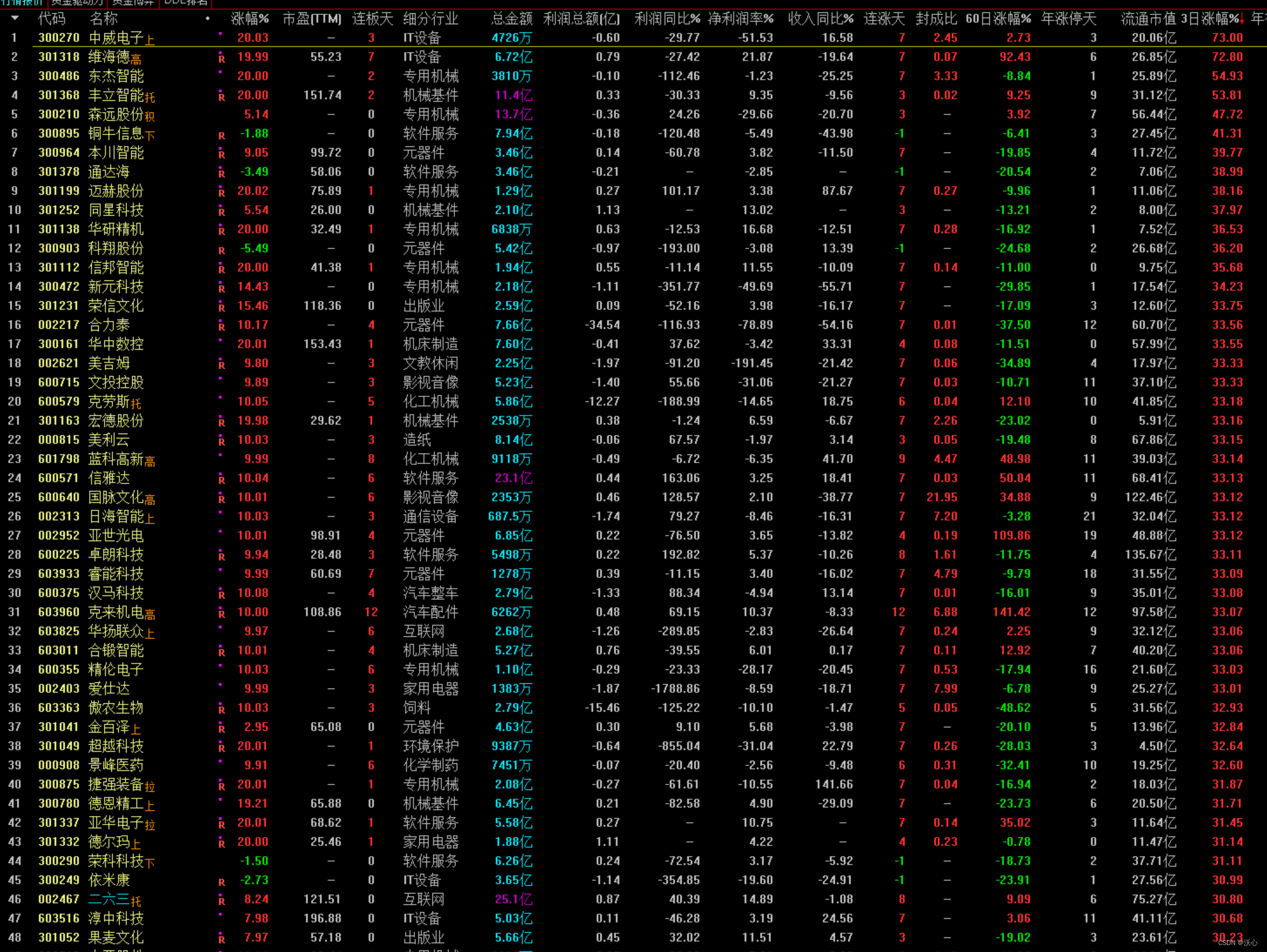
Task: Sort by the 净利润率% column header
Action: pos(741,19)
